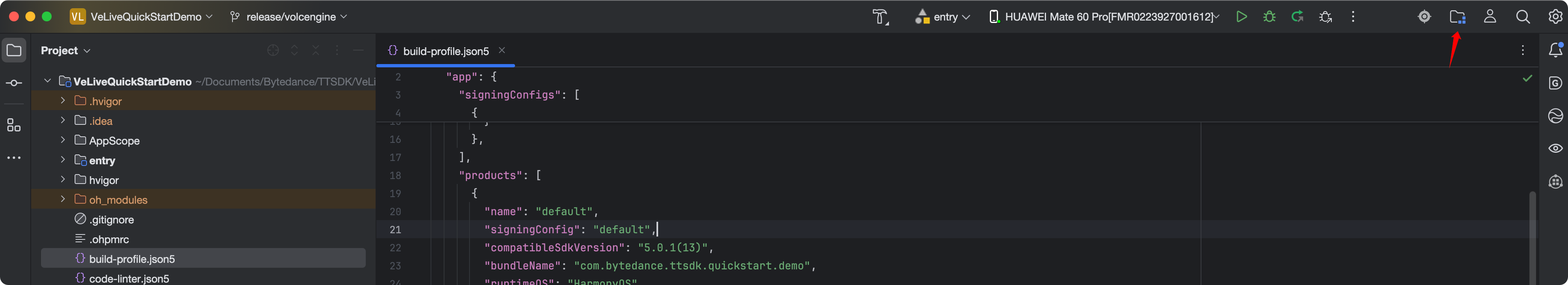Open settings gear in top bar

1555,17
